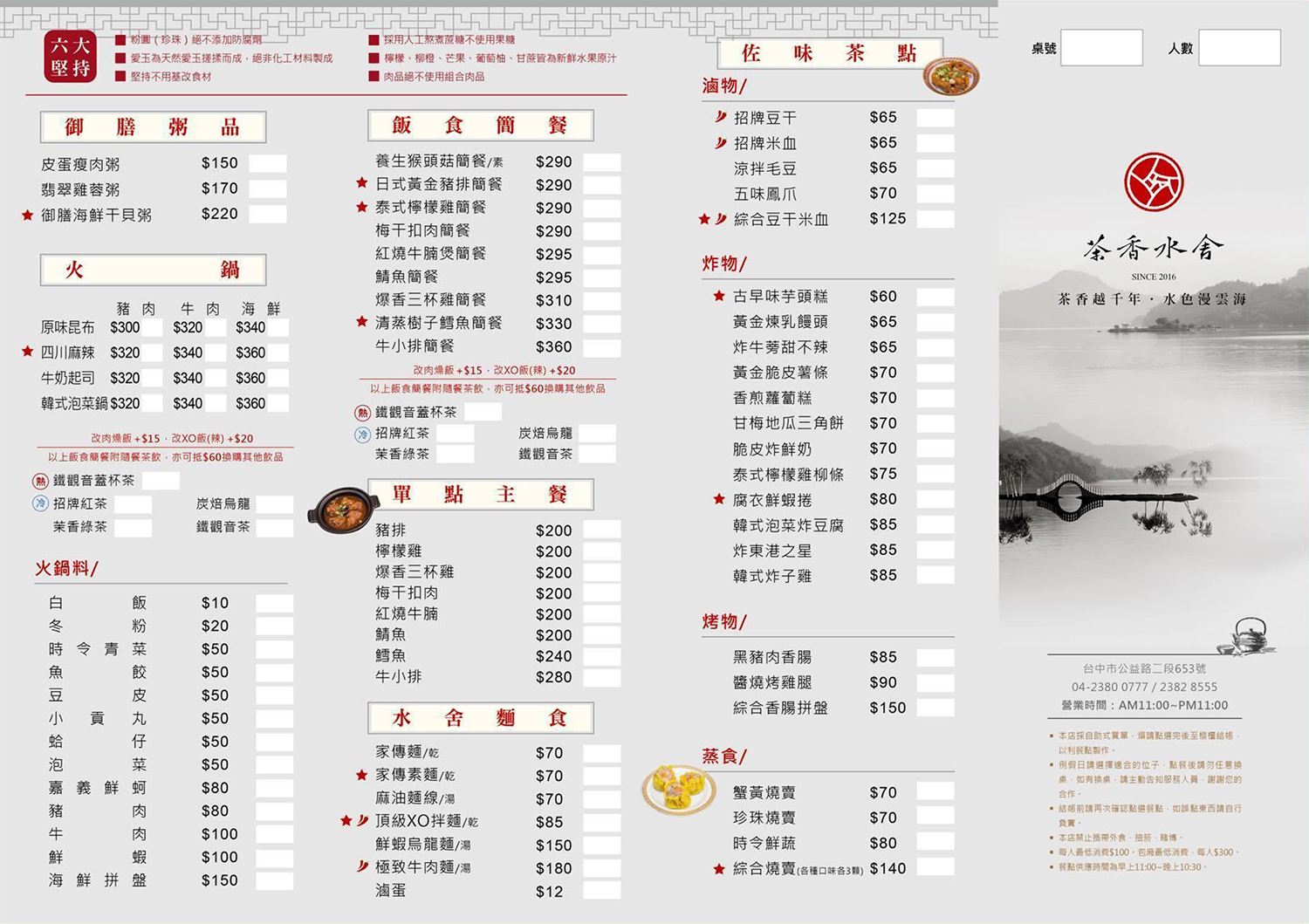This screenshot has height=924, width=1309.
Task: Click the red circular 茶香水舍 logo
Action: (1153, 182)
